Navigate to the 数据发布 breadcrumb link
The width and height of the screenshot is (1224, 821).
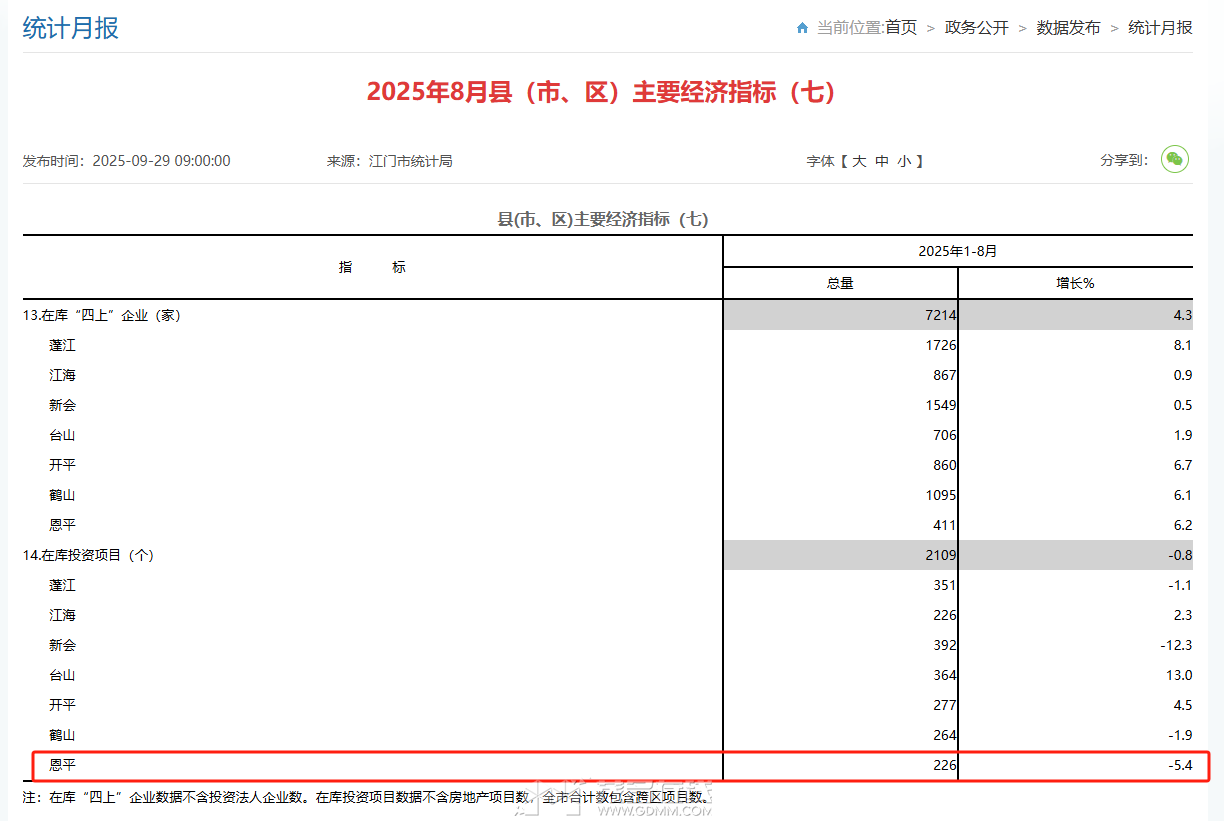pos(1068,28)
